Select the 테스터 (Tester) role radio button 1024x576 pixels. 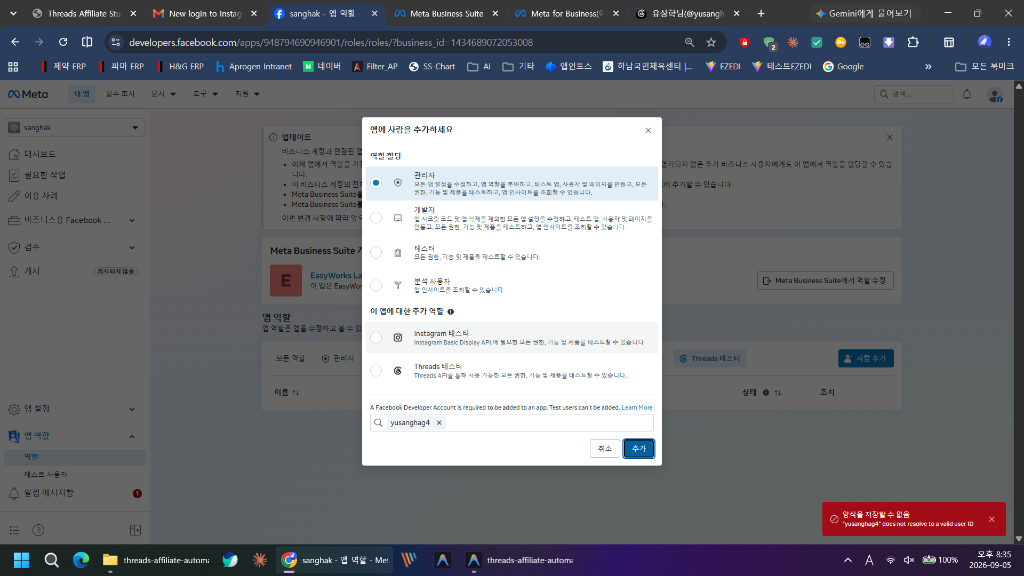[x=376, y=252]
